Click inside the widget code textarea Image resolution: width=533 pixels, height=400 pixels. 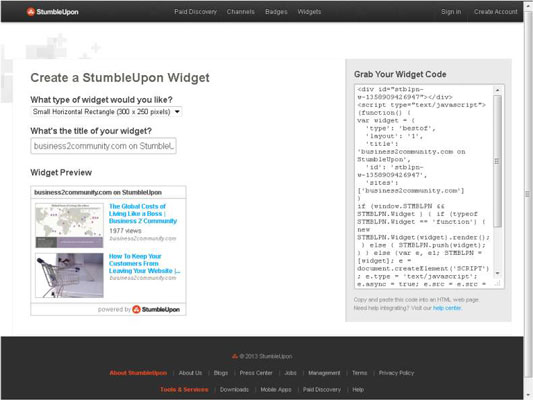coord(424,187)
